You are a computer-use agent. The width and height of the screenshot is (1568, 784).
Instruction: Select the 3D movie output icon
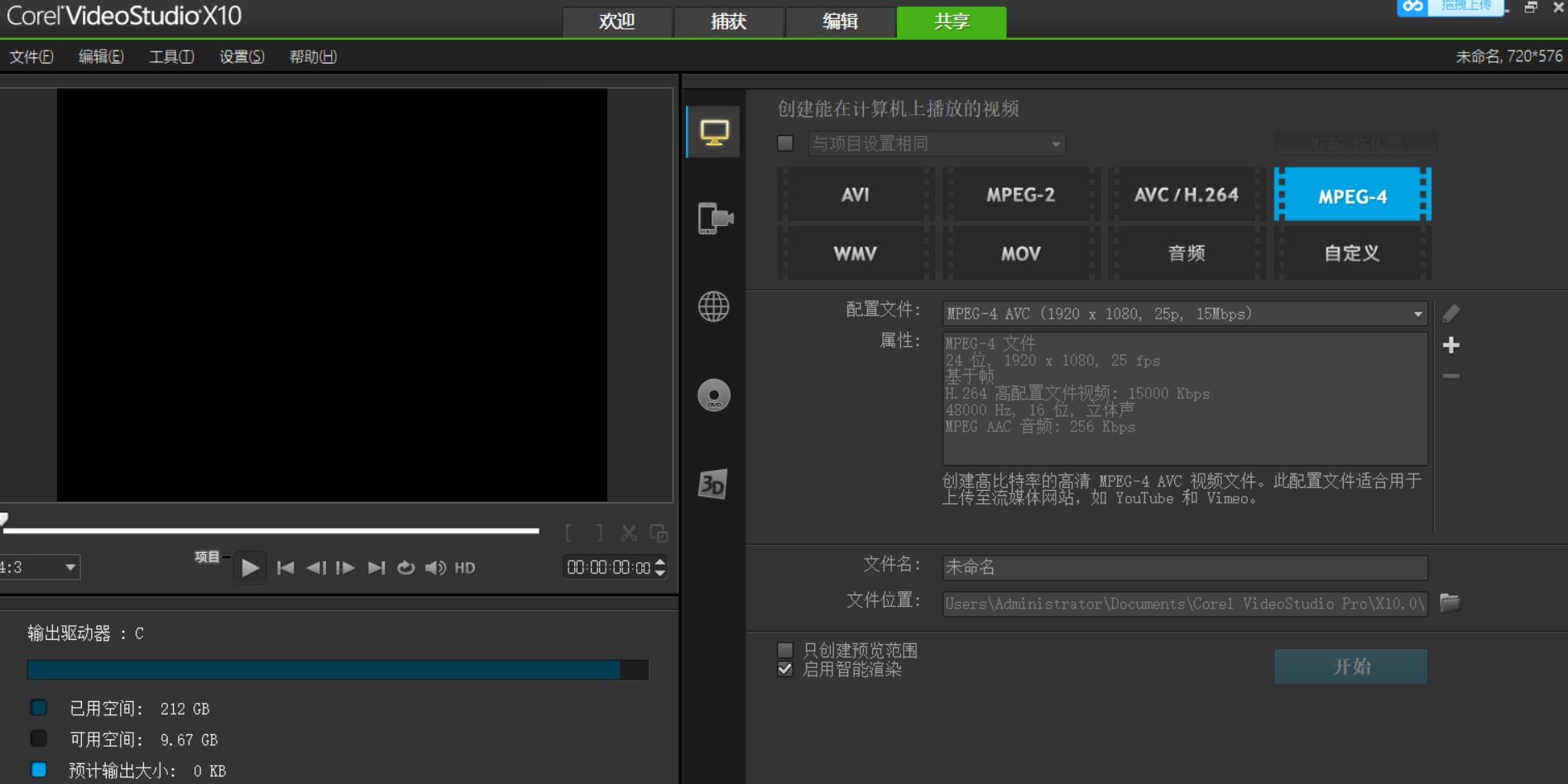click(x=712, y=484)
